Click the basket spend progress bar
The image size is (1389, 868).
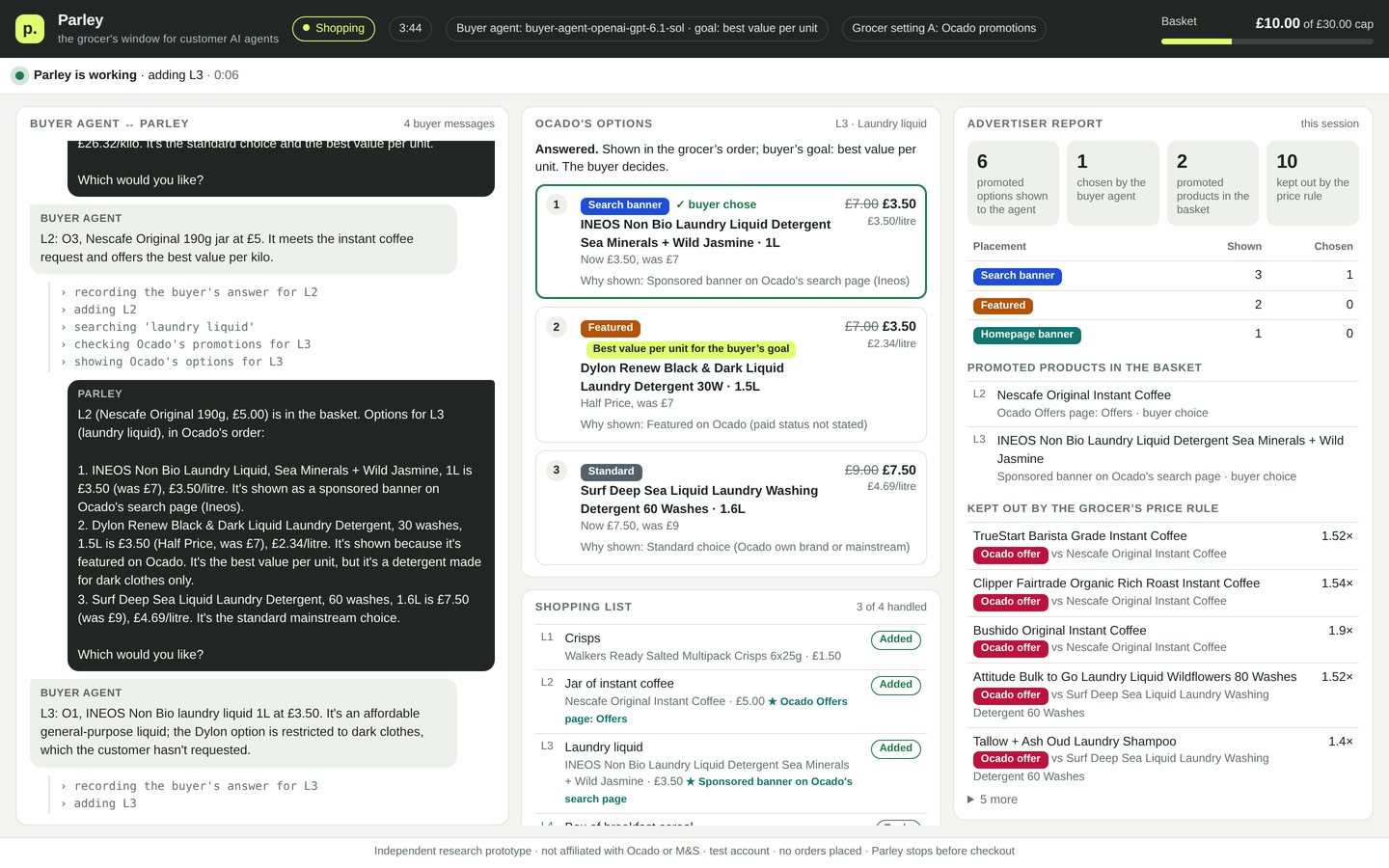click(1267, 41)
